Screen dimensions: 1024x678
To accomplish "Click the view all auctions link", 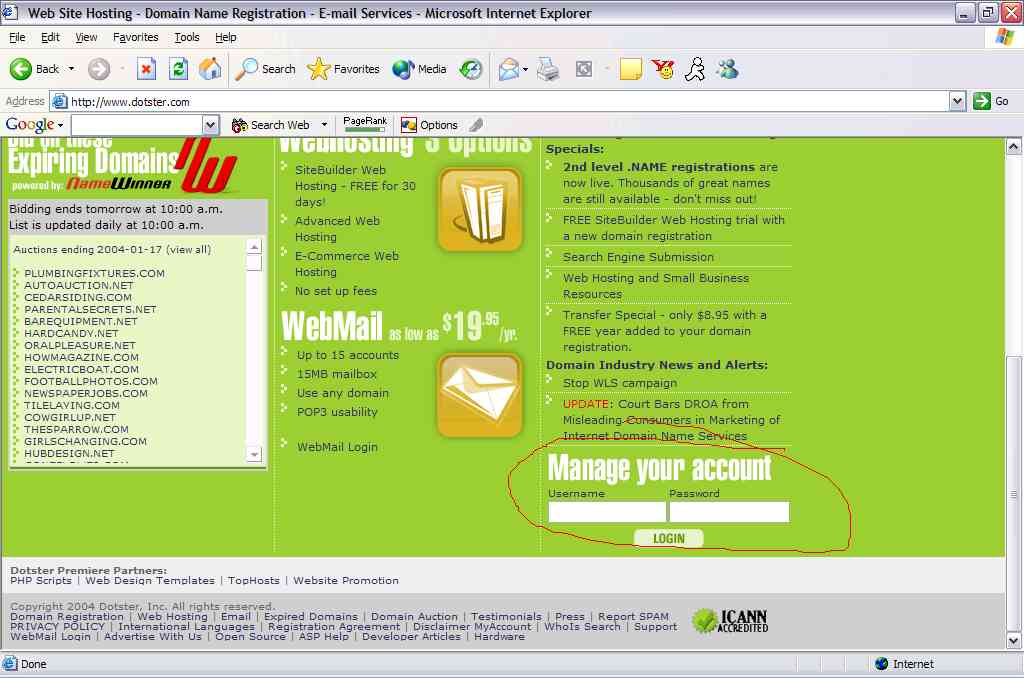I will [188, 250].
